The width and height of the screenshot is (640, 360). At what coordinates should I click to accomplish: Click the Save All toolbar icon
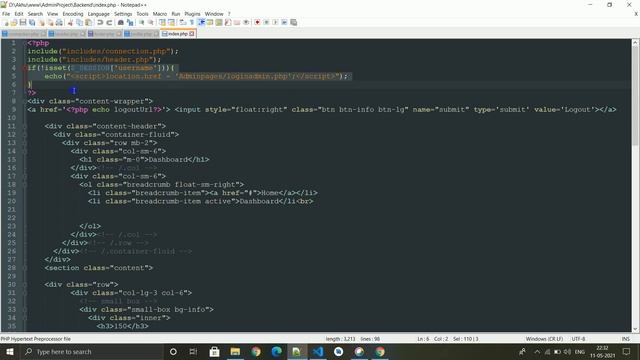(32, 22)
